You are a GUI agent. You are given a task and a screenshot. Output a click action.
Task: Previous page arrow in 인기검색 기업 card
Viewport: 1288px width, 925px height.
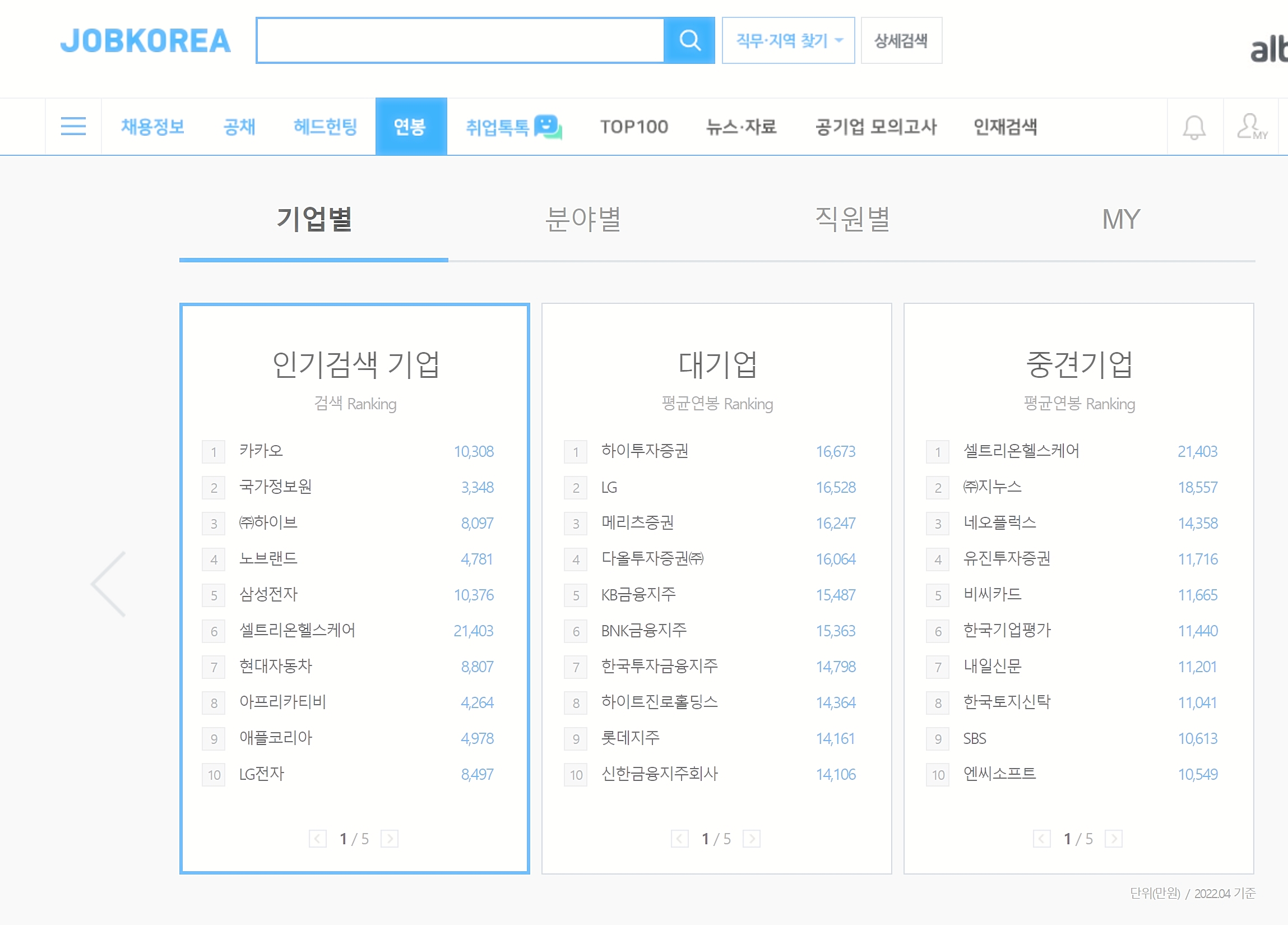[317, 839]
